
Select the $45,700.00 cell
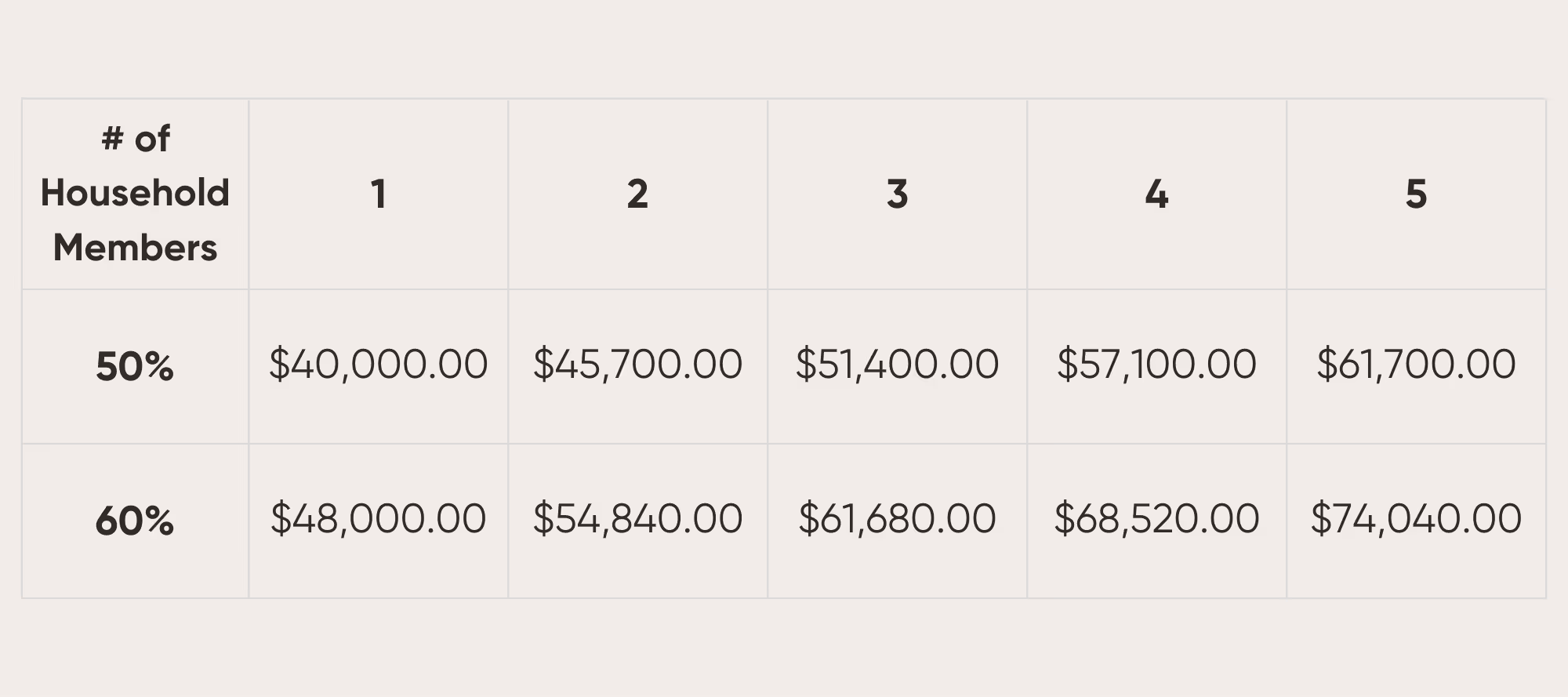pos(638,366)
